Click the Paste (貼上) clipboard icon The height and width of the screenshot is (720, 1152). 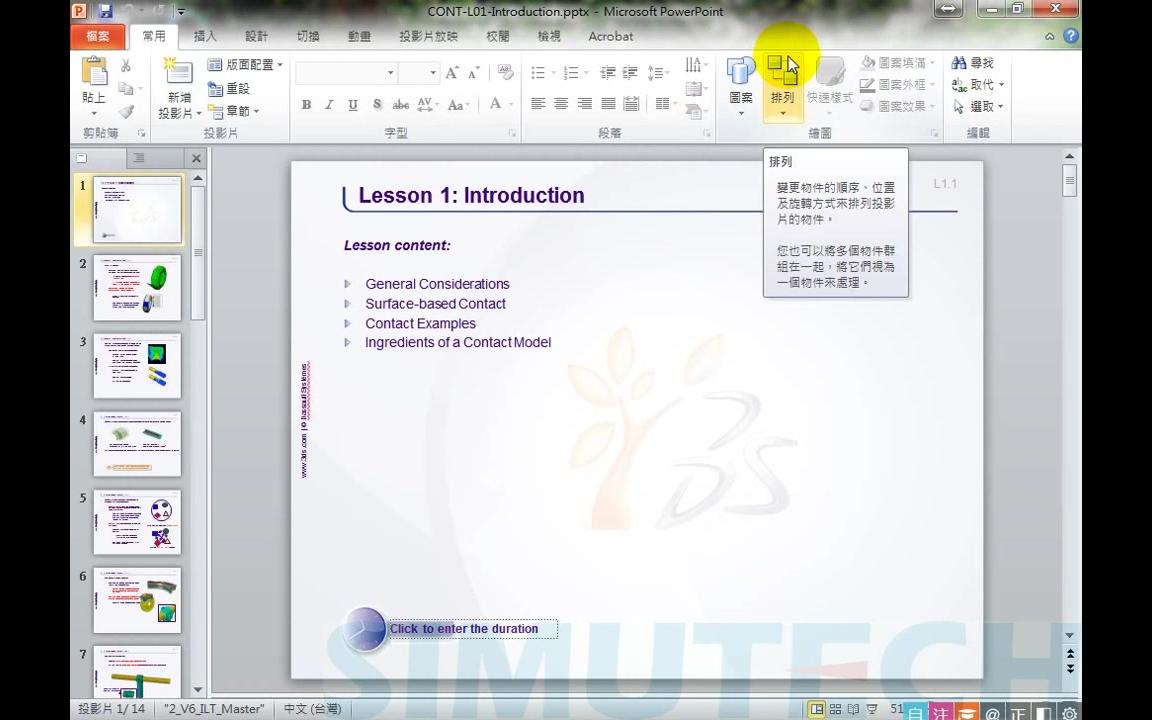click(94, 71)
